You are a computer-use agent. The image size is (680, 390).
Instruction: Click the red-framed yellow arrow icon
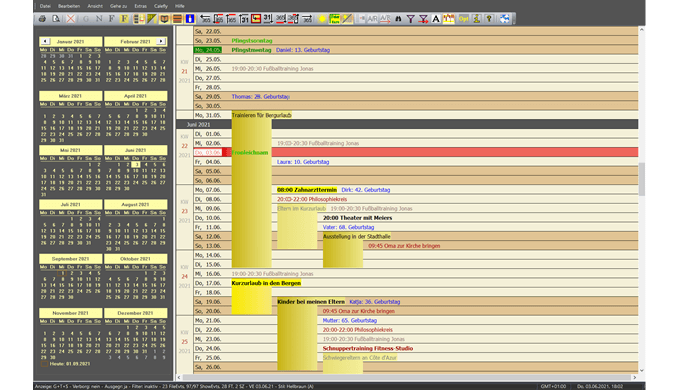point(256,19)
